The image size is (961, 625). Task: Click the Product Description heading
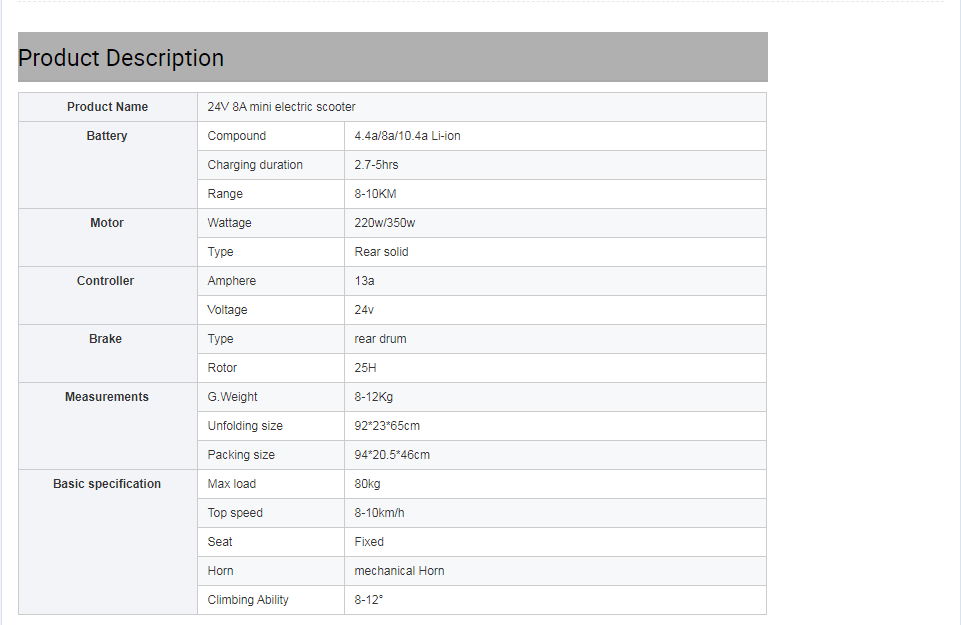(121, 58)
